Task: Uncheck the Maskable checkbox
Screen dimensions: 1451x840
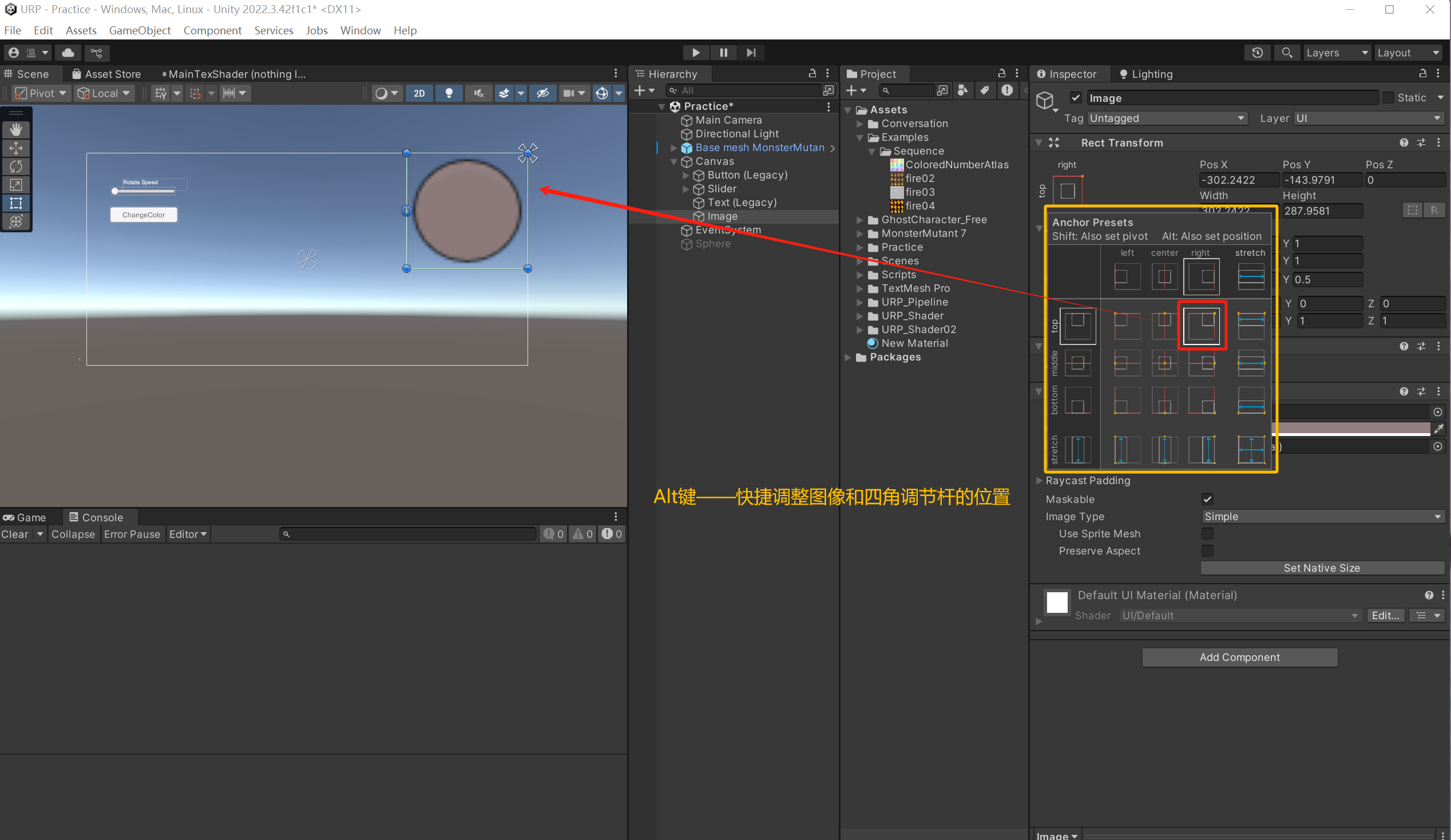Action: (x=1207, y=499)
